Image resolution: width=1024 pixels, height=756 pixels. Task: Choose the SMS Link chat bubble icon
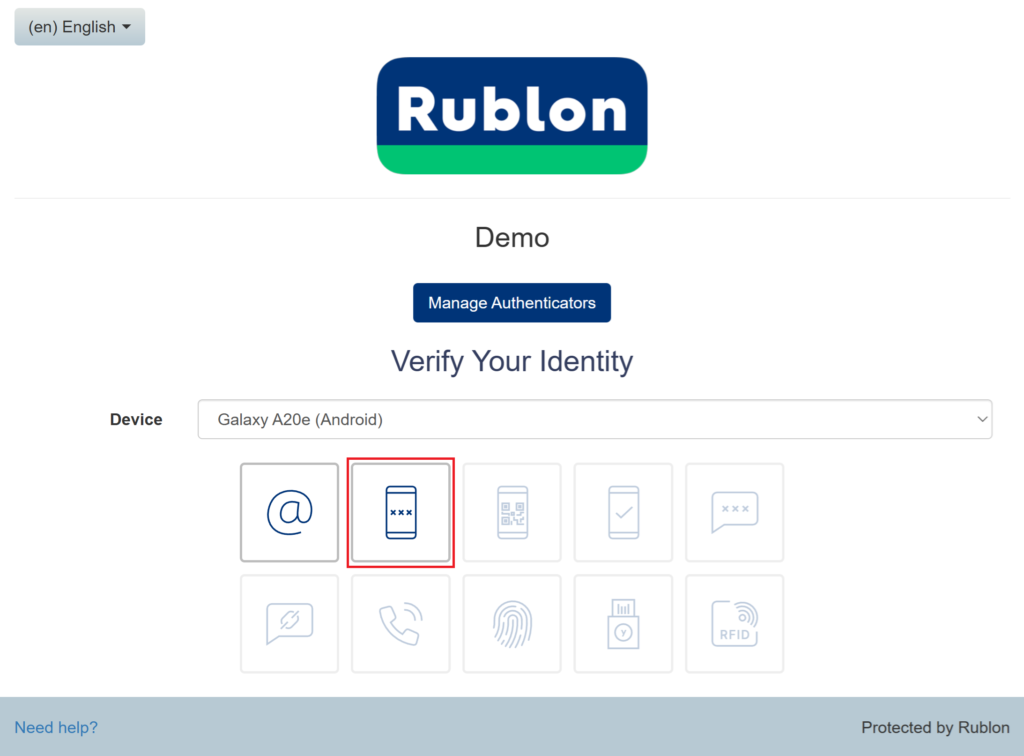coord(290,624)
